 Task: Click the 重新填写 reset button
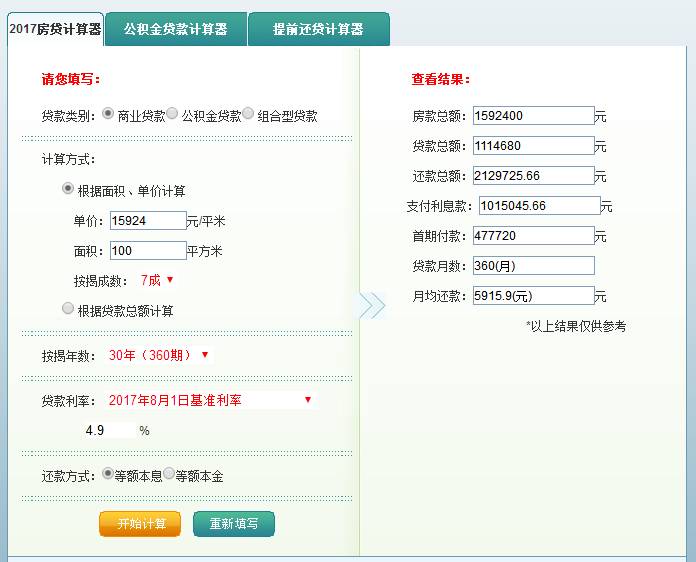[234, 524]
